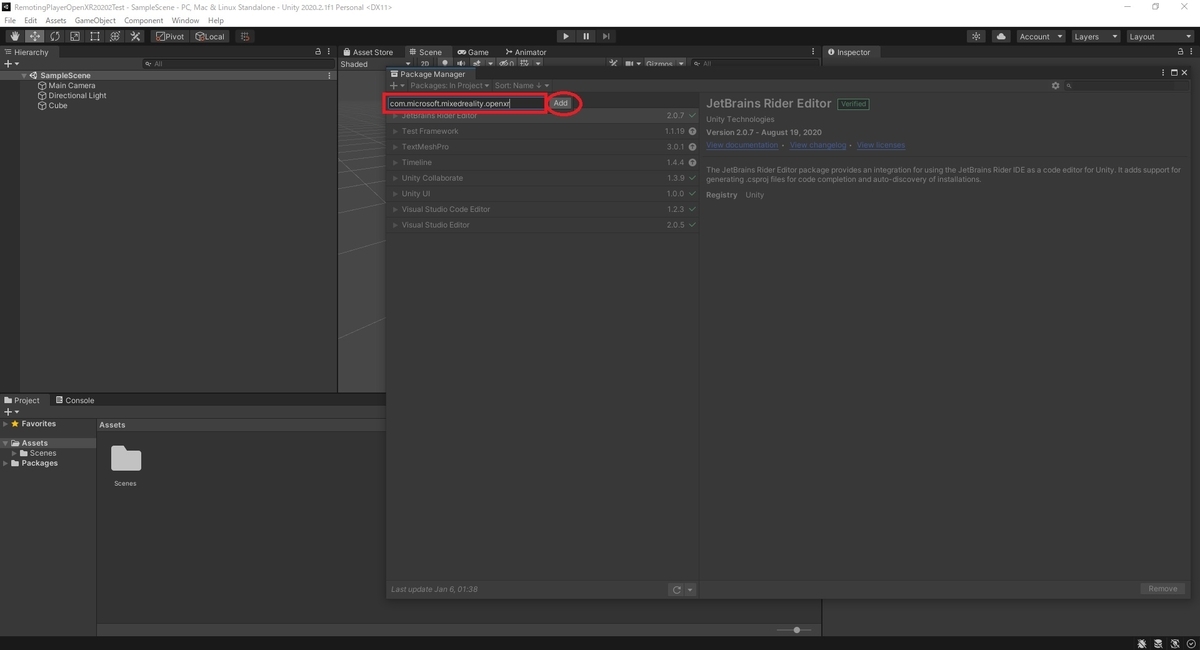Open the Component menu
The height and width of the screenshot is (650, 1200).
coord(143,20)
